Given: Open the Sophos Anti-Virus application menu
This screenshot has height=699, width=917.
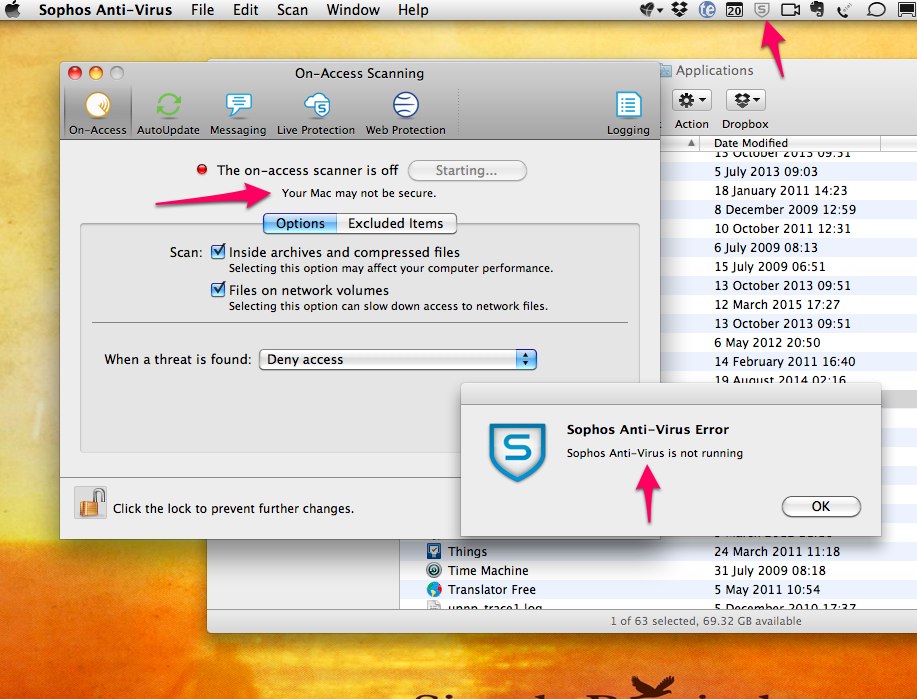Looking at the screenshot, I should (105, 10).
